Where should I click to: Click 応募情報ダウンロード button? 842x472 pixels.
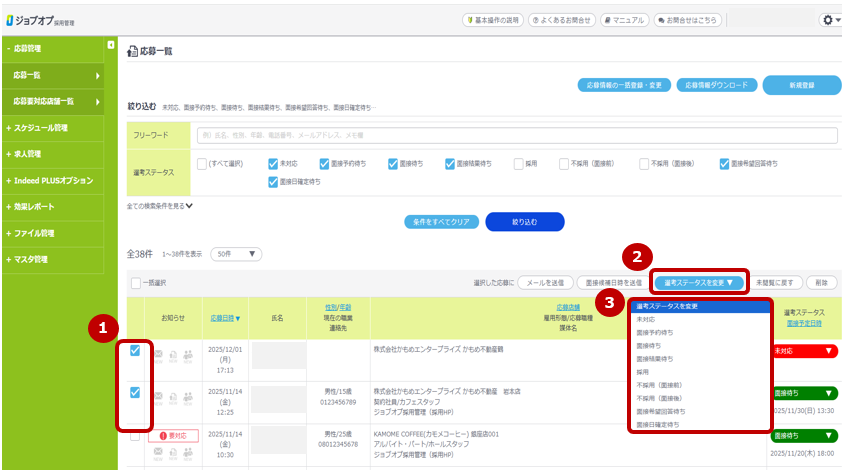click(x=716, y=85)
